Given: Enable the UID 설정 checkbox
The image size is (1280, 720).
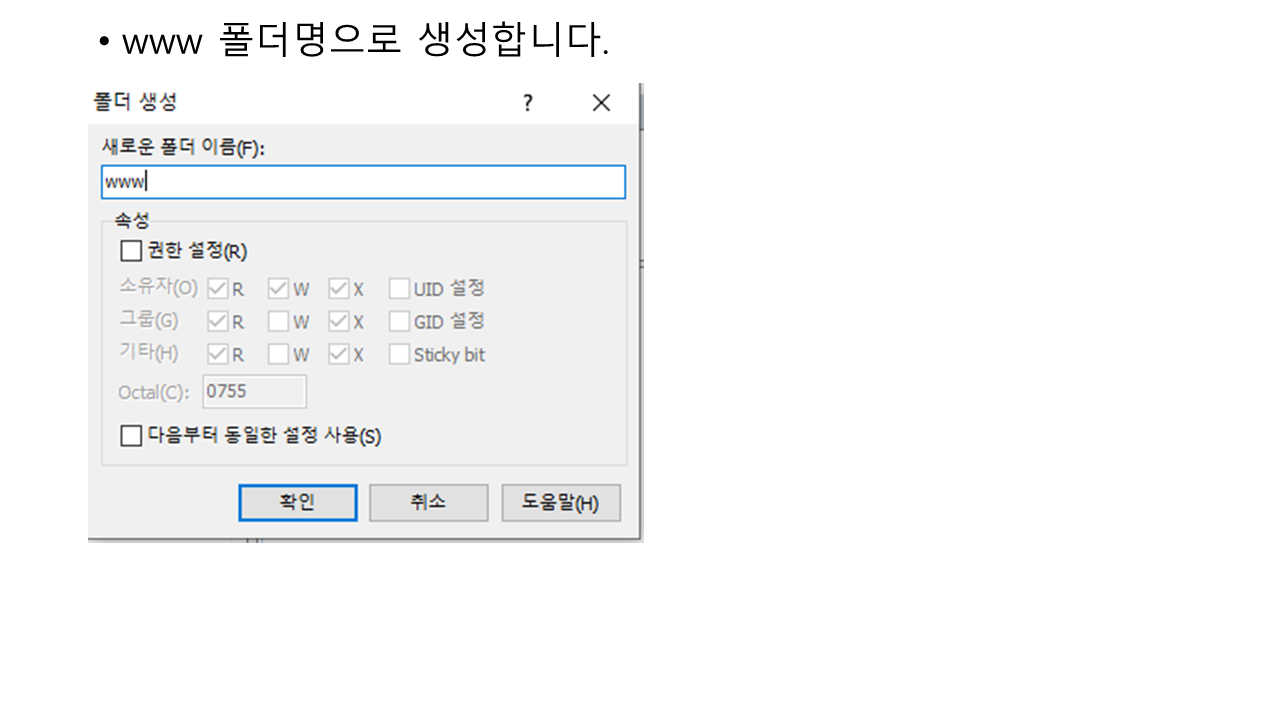Looking at the screenshot, I should click(x=399, y=289).
